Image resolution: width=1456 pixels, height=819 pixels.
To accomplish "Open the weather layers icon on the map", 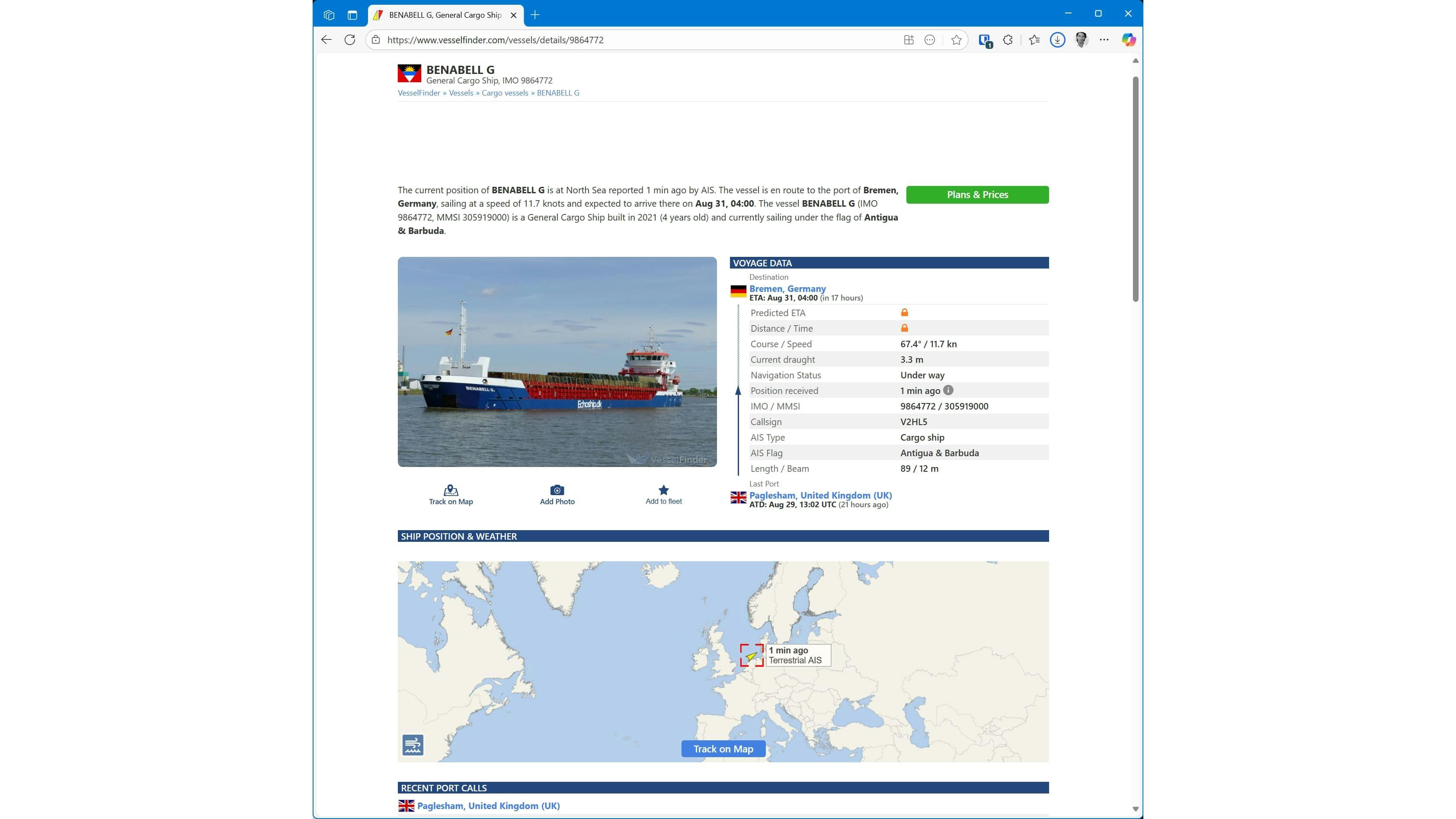I will coord(413,745).
